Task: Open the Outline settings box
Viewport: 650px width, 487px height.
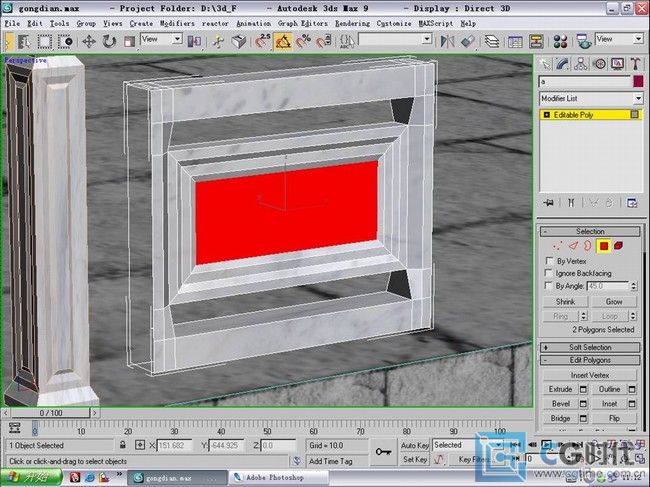Action: [632, 389]
